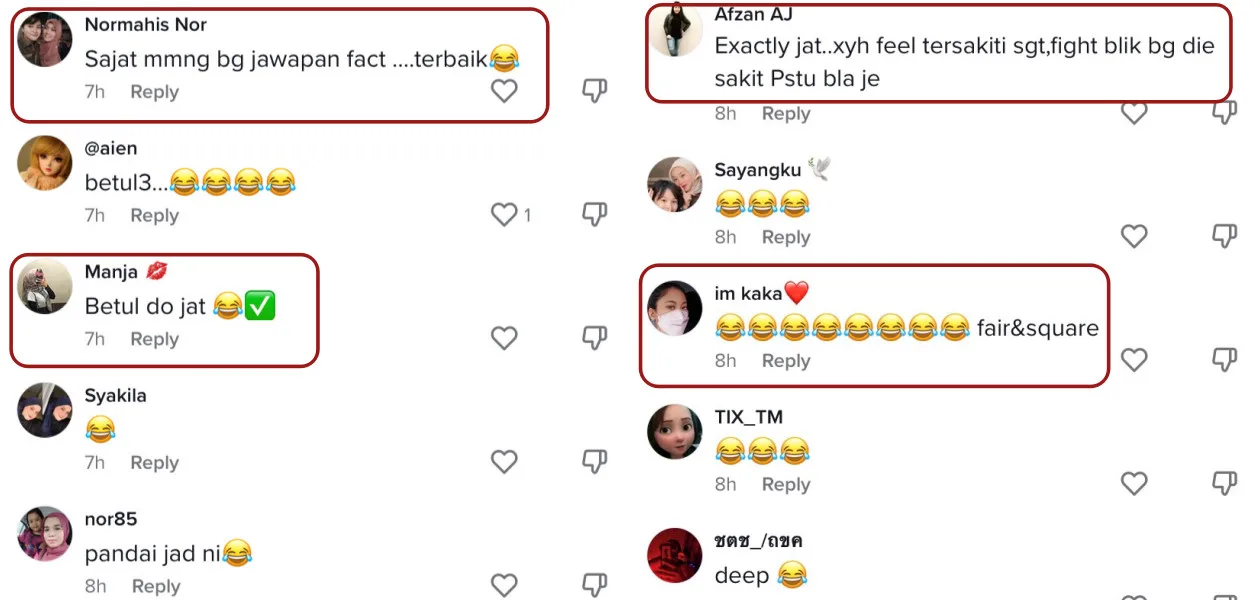The width and height of the screenshot is (1260, 600).
Task: Dislike Syakila's laughing emoji comment
Action: coord(595,461)
